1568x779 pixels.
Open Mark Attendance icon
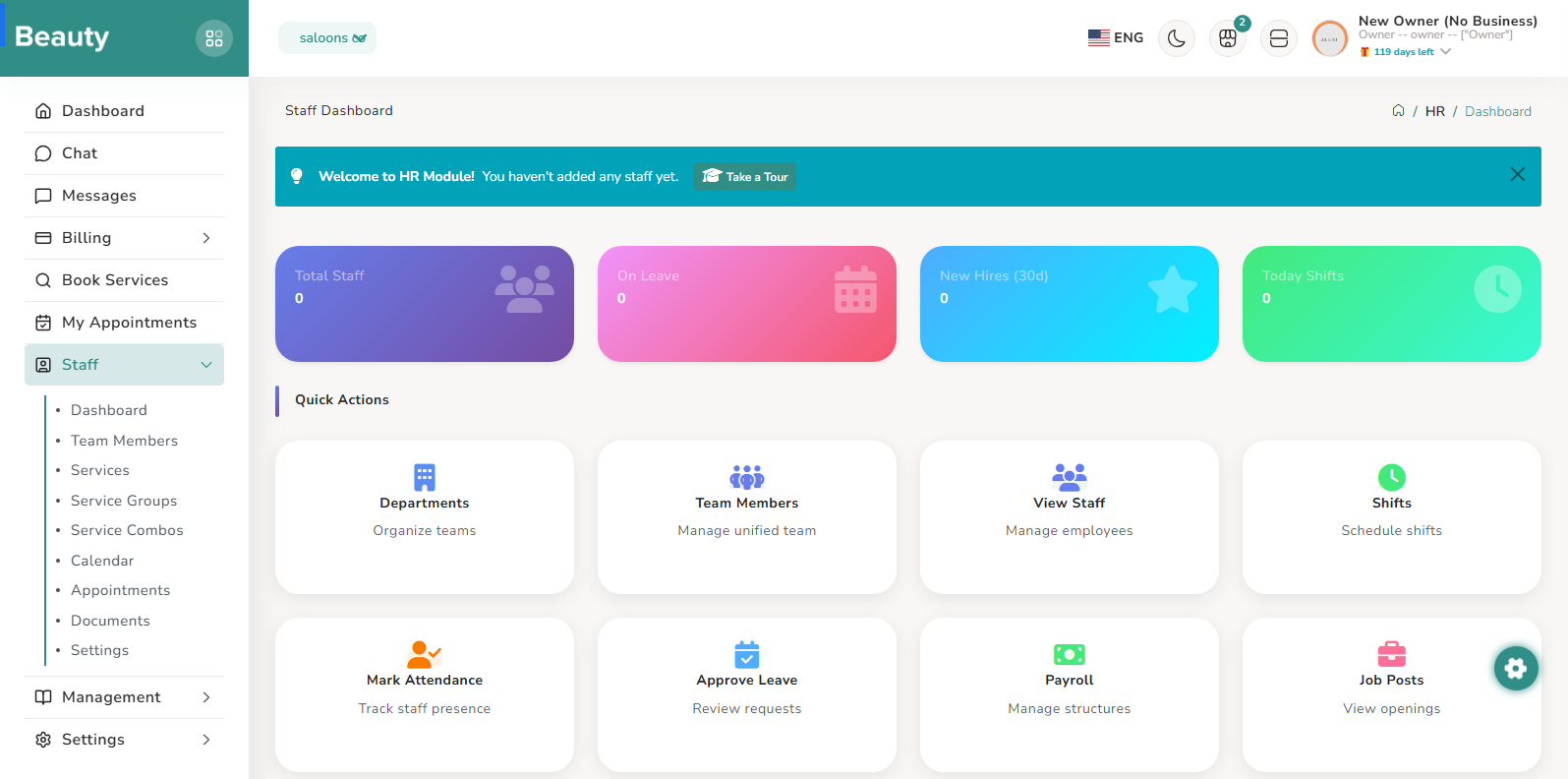tap(425, 654)
